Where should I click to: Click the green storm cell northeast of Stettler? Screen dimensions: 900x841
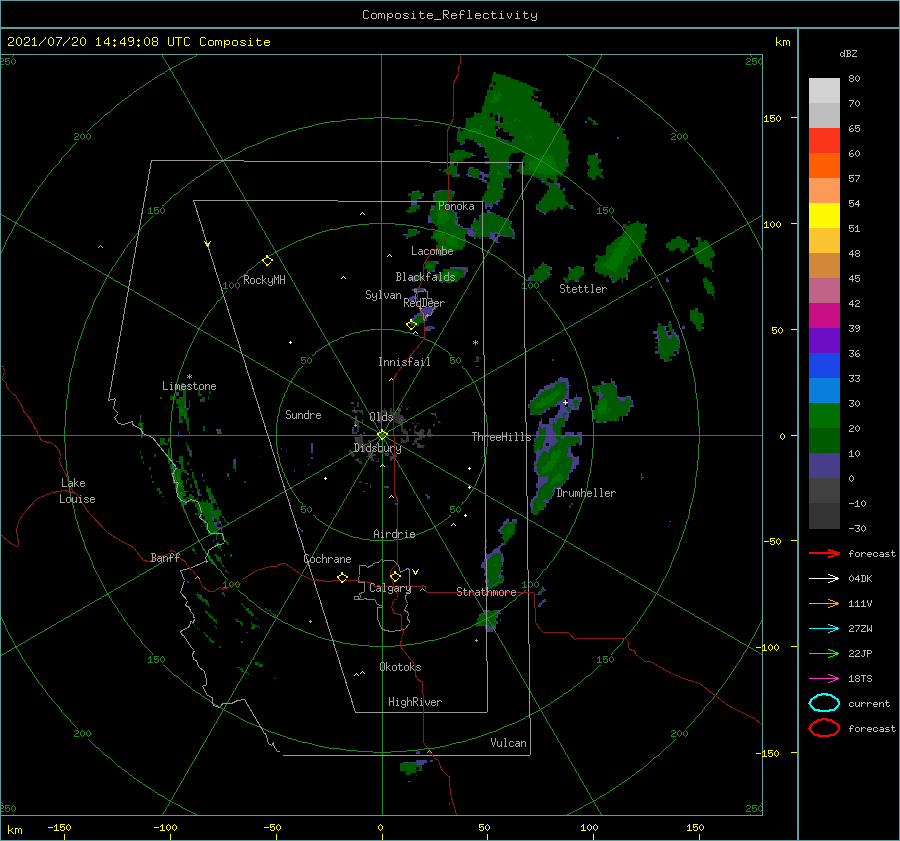click(622, 251)
